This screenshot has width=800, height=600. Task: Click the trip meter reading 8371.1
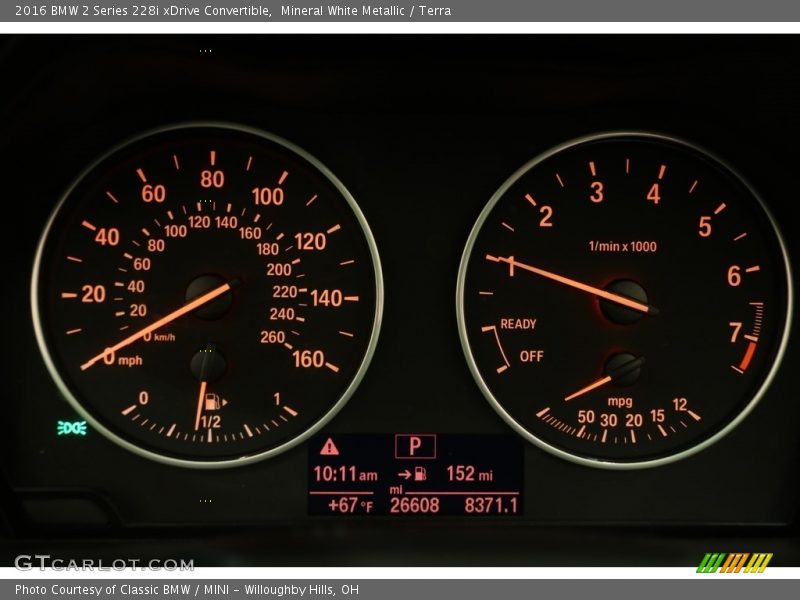pyautogui.click(x=491, y=505)
